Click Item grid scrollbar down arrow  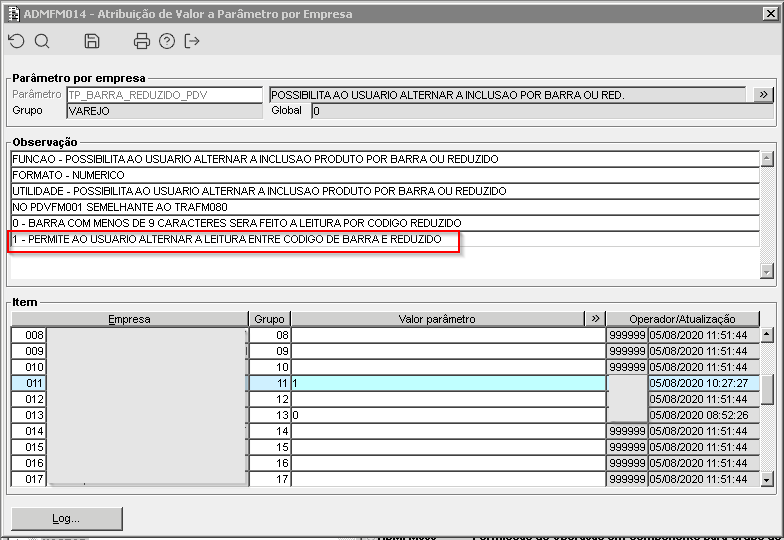click(x=766, y=480)
